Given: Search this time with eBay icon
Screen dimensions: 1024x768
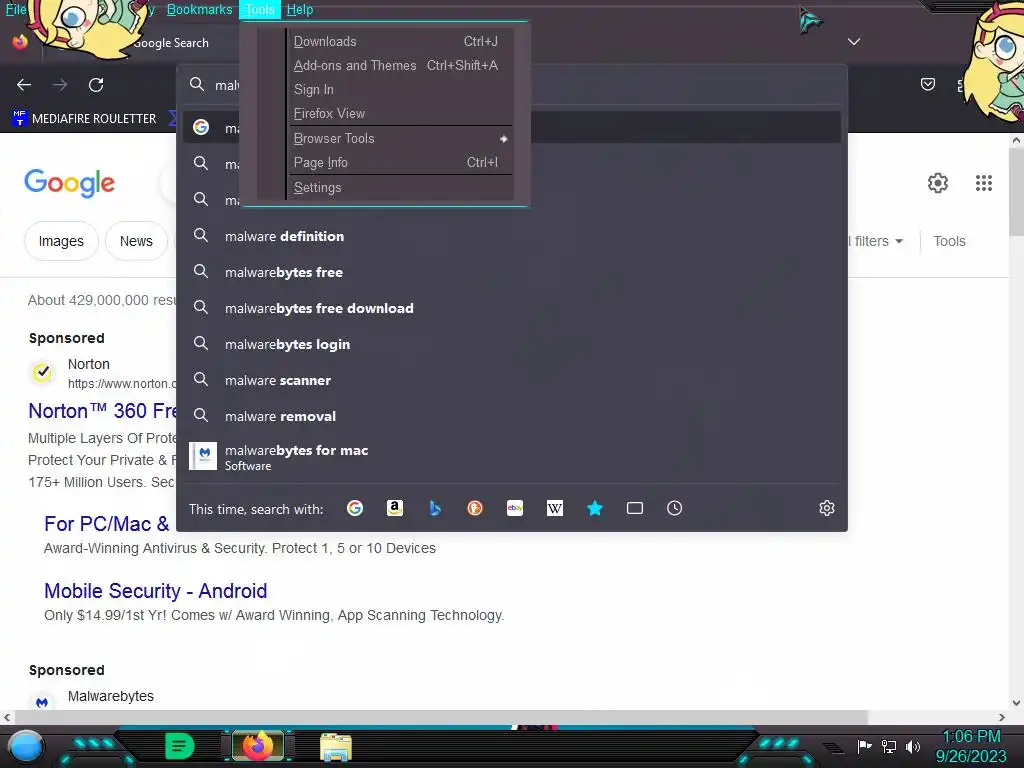Looking at the screenshot, I should (515, 508).
